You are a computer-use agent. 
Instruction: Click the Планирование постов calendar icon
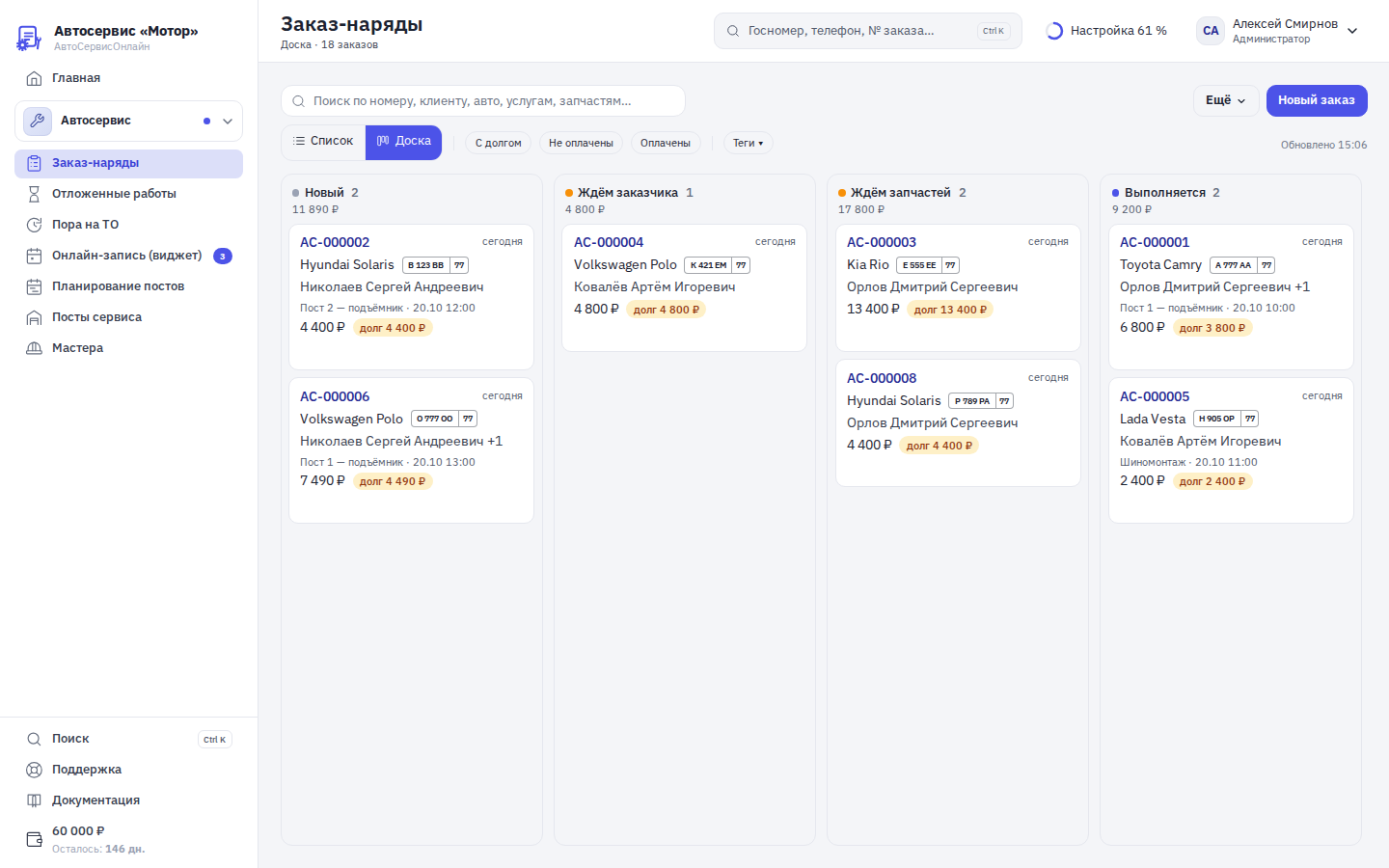click(34, 286)
